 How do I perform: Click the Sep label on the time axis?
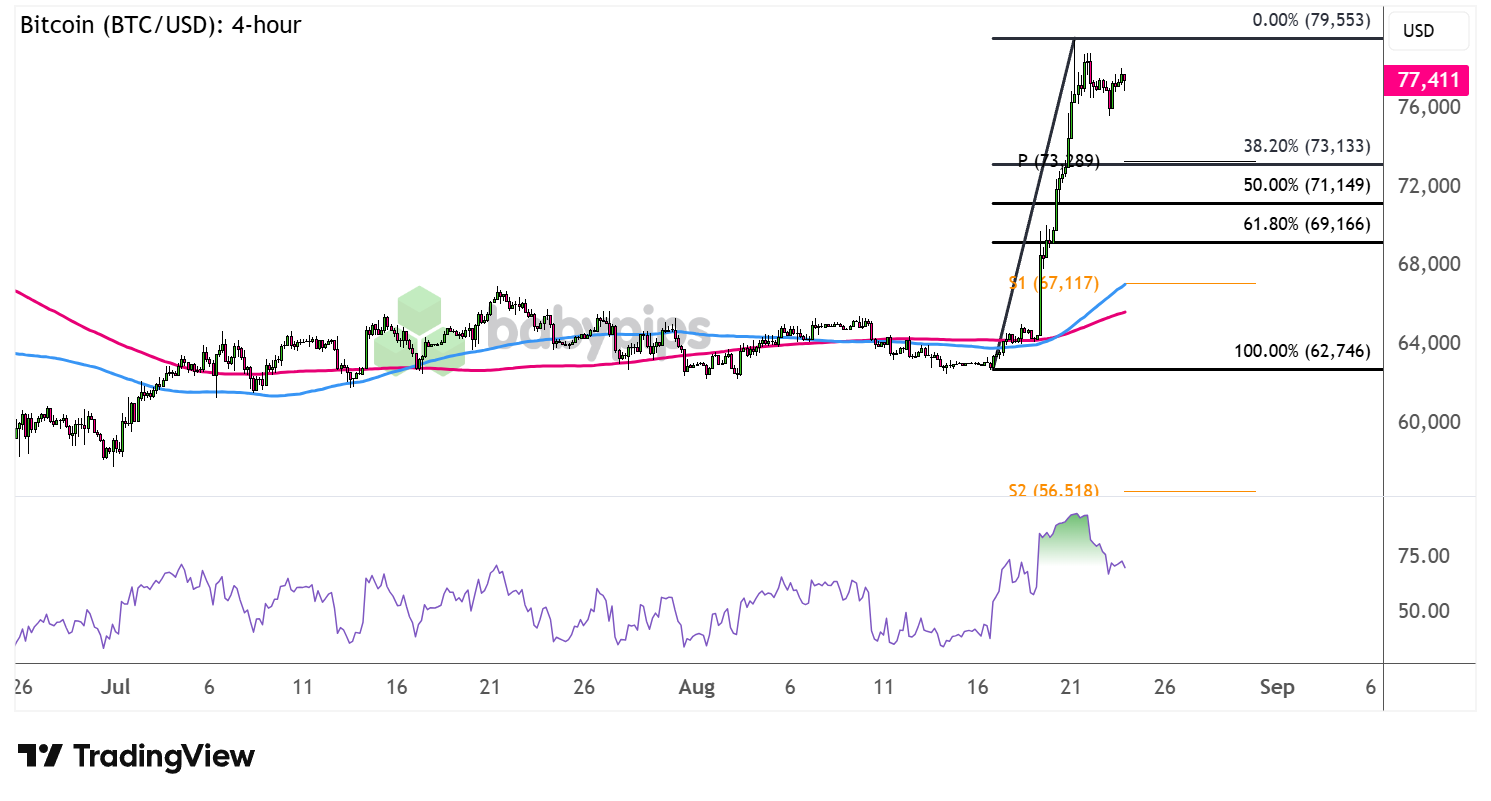1278,688
